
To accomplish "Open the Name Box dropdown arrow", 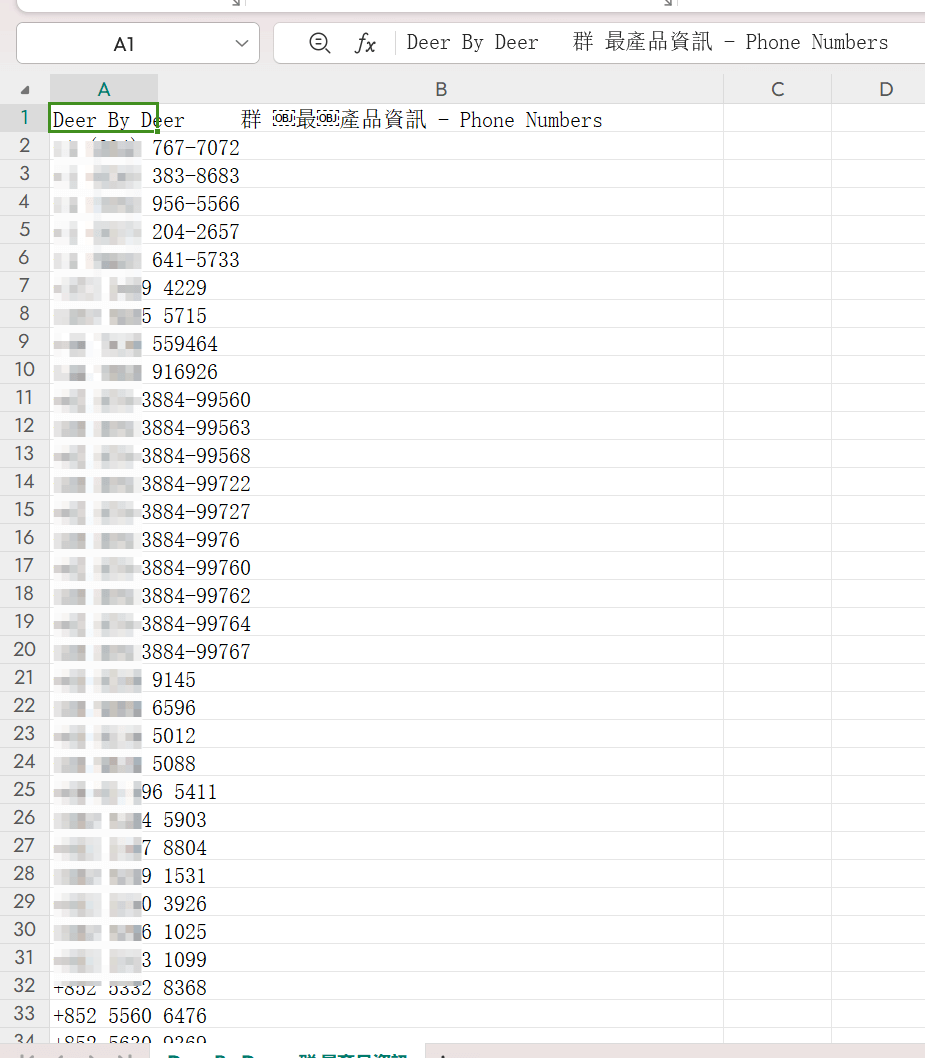I will (x=242, y=44).
